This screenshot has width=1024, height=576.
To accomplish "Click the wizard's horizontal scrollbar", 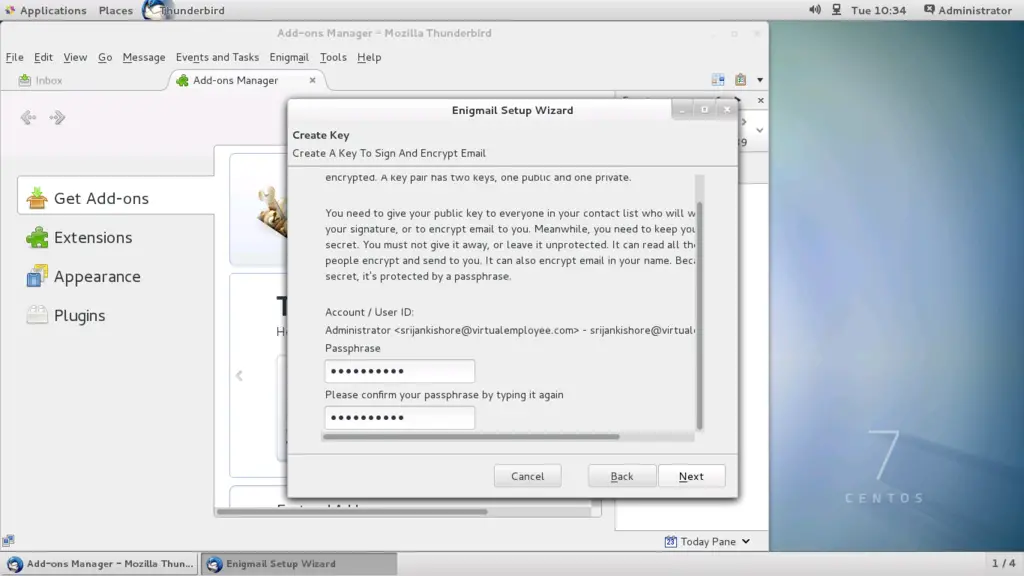I will [471, 436].
